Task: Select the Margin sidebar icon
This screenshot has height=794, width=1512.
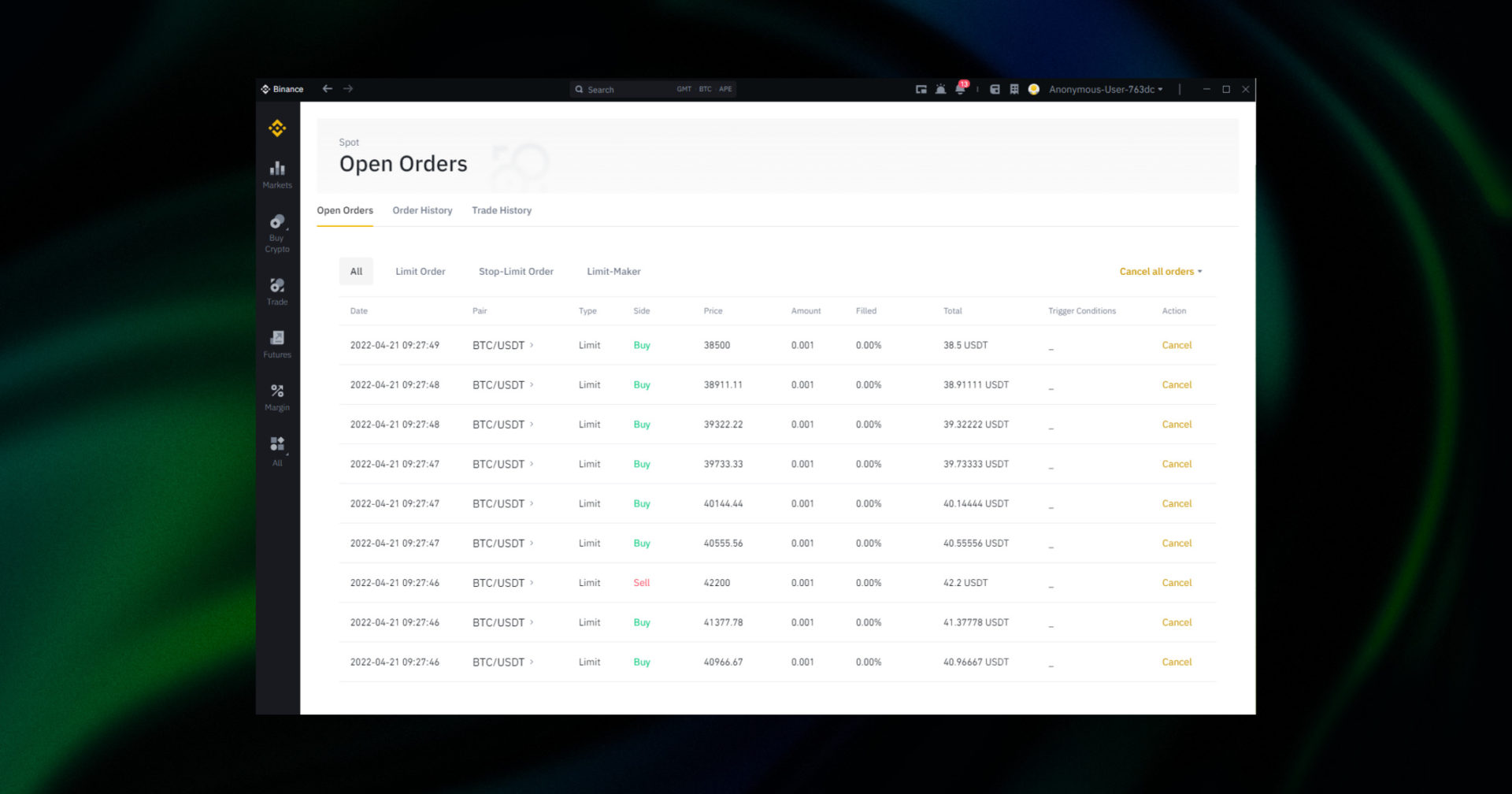Action: pos(277,396)
